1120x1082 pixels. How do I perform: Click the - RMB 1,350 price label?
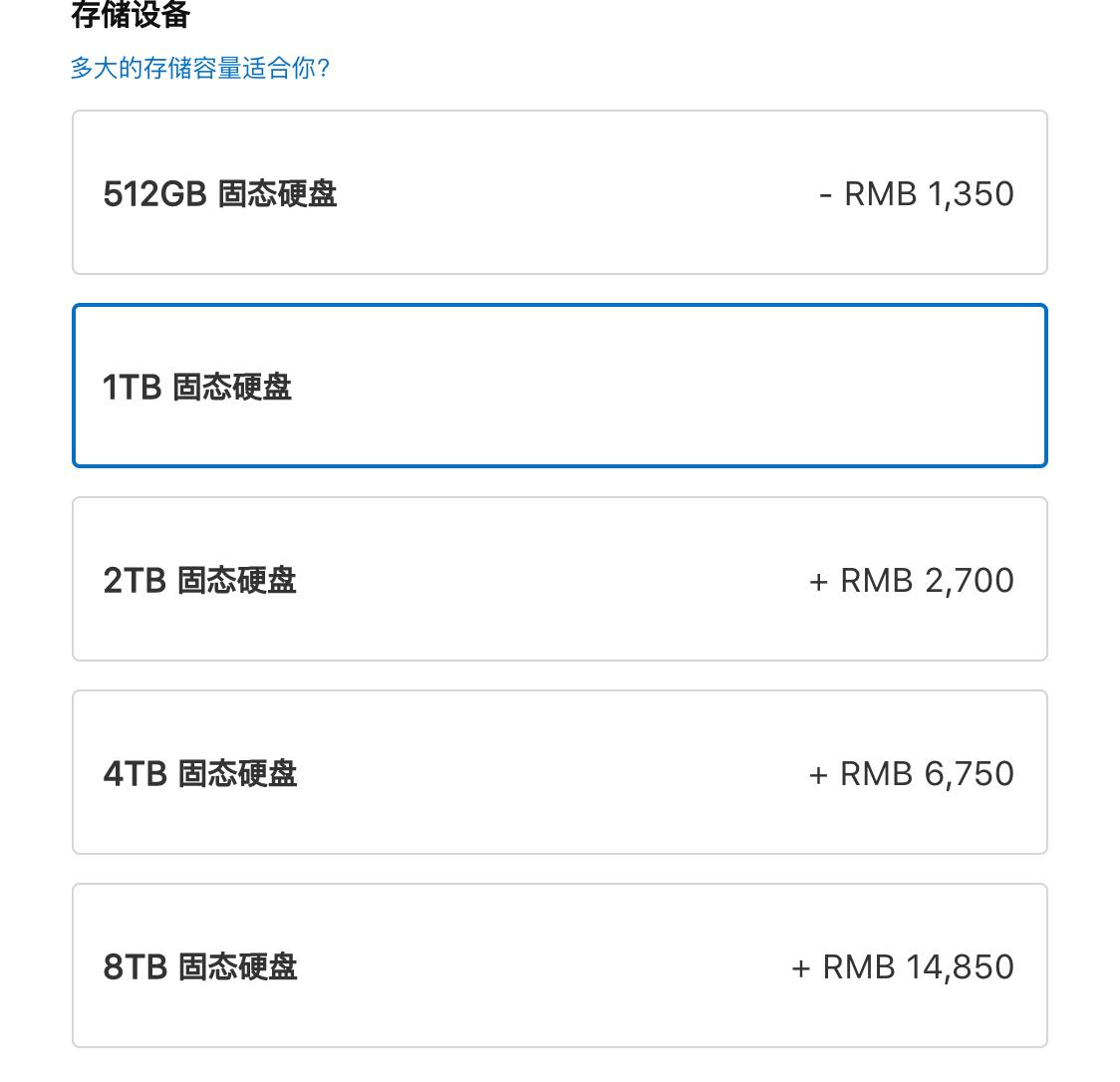coord(916,192)
